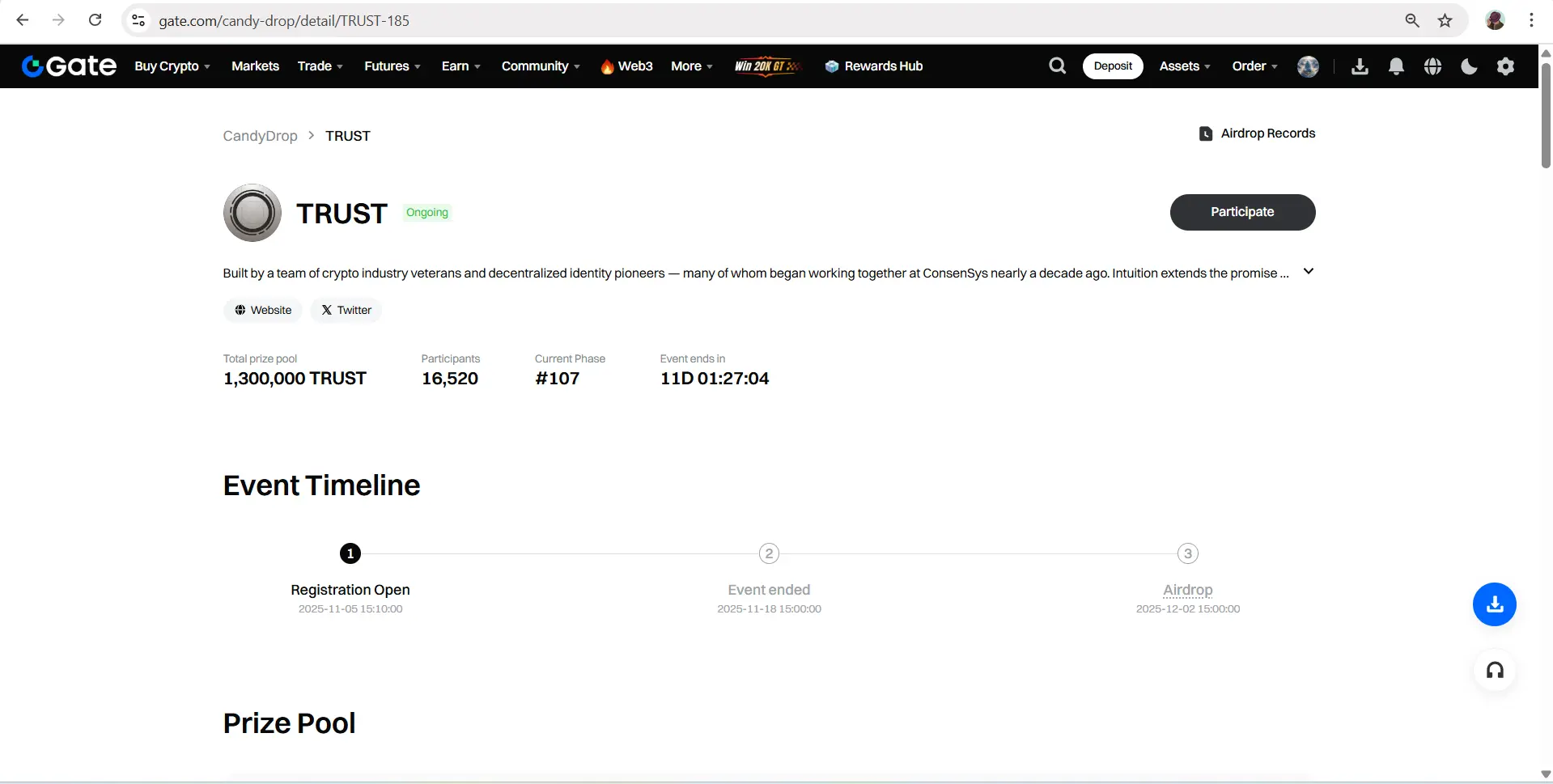The width and height of the screenshot is (1553, 784).
Task: Click the TRUST token logo
Action: [x=252, y=213]
